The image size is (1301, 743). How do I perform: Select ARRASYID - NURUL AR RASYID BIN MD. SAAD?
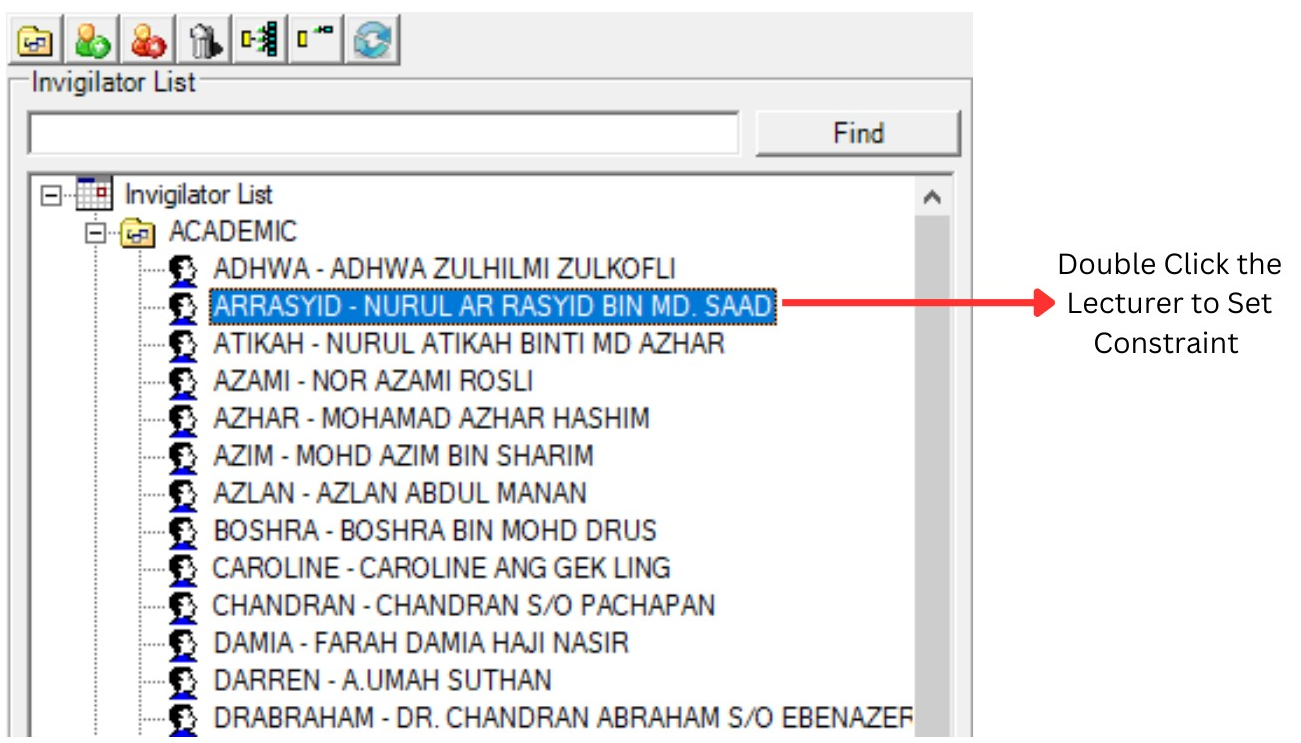pyautogui.click(x=493, y=307)
